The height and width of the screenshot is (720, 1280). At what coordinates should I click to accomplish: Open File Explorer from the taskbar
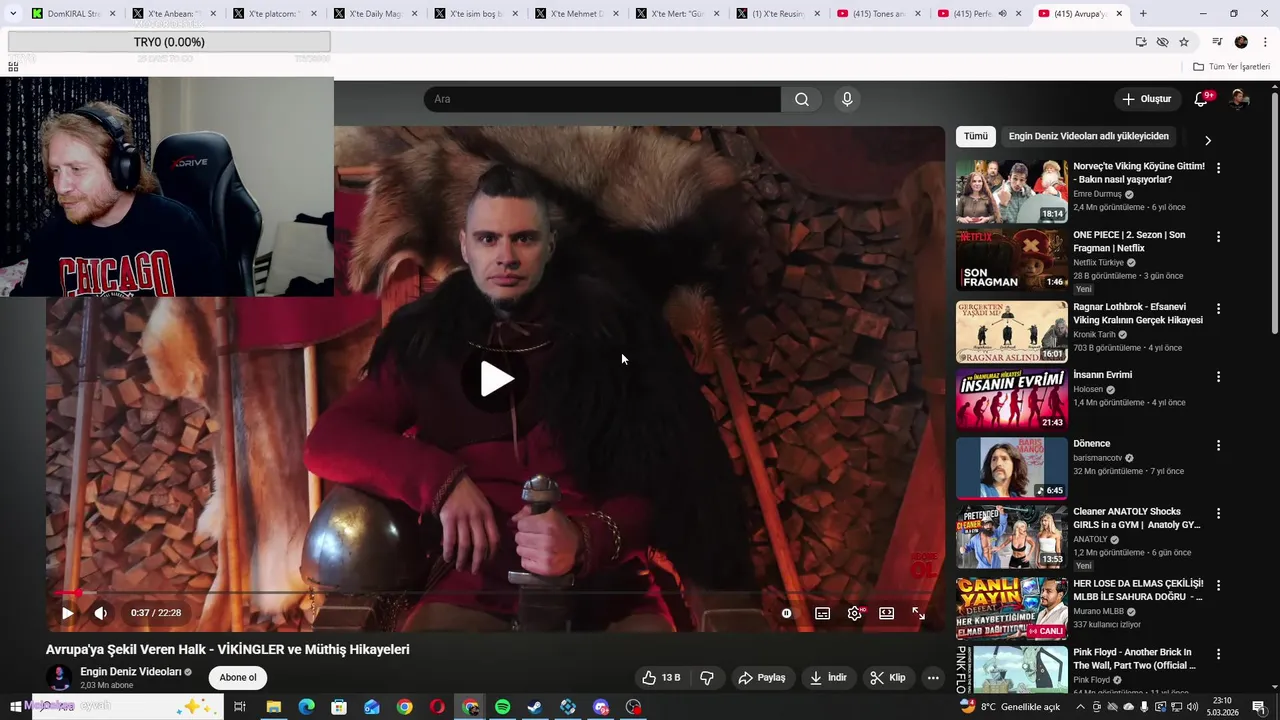(274, 707)
